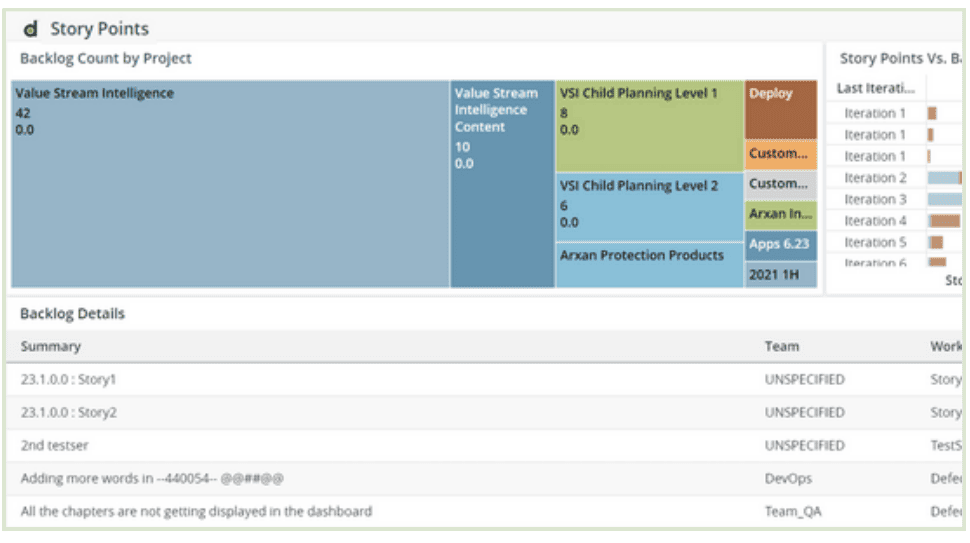Screen dimensions: 970x543
Task: Click UNSPECIFIED team cell for Story1
Action: [804, 380]
